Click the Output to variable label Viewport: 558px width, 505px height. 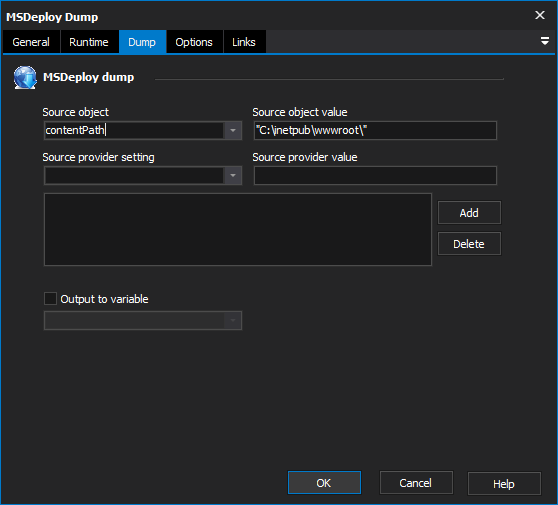pos(104,299)
